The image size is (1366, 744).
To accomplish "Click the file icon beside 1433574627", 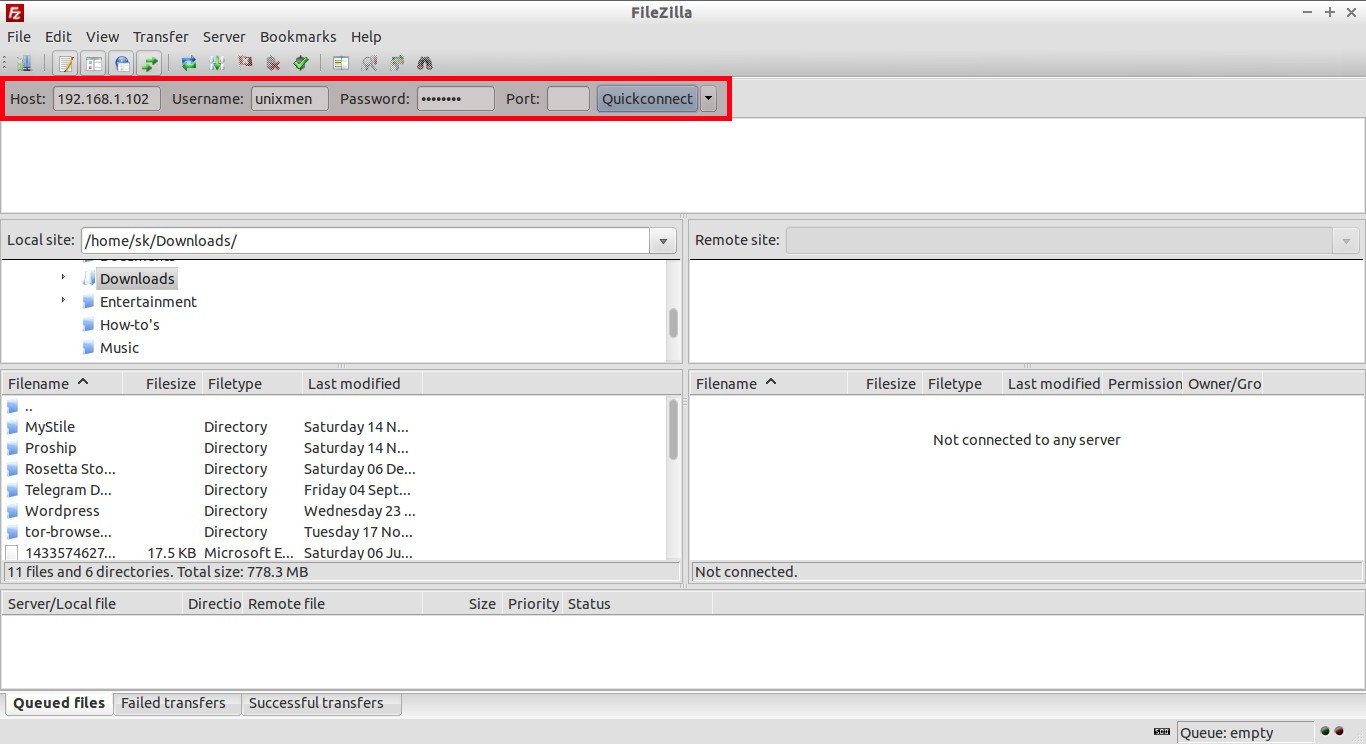I will (12, 553).
